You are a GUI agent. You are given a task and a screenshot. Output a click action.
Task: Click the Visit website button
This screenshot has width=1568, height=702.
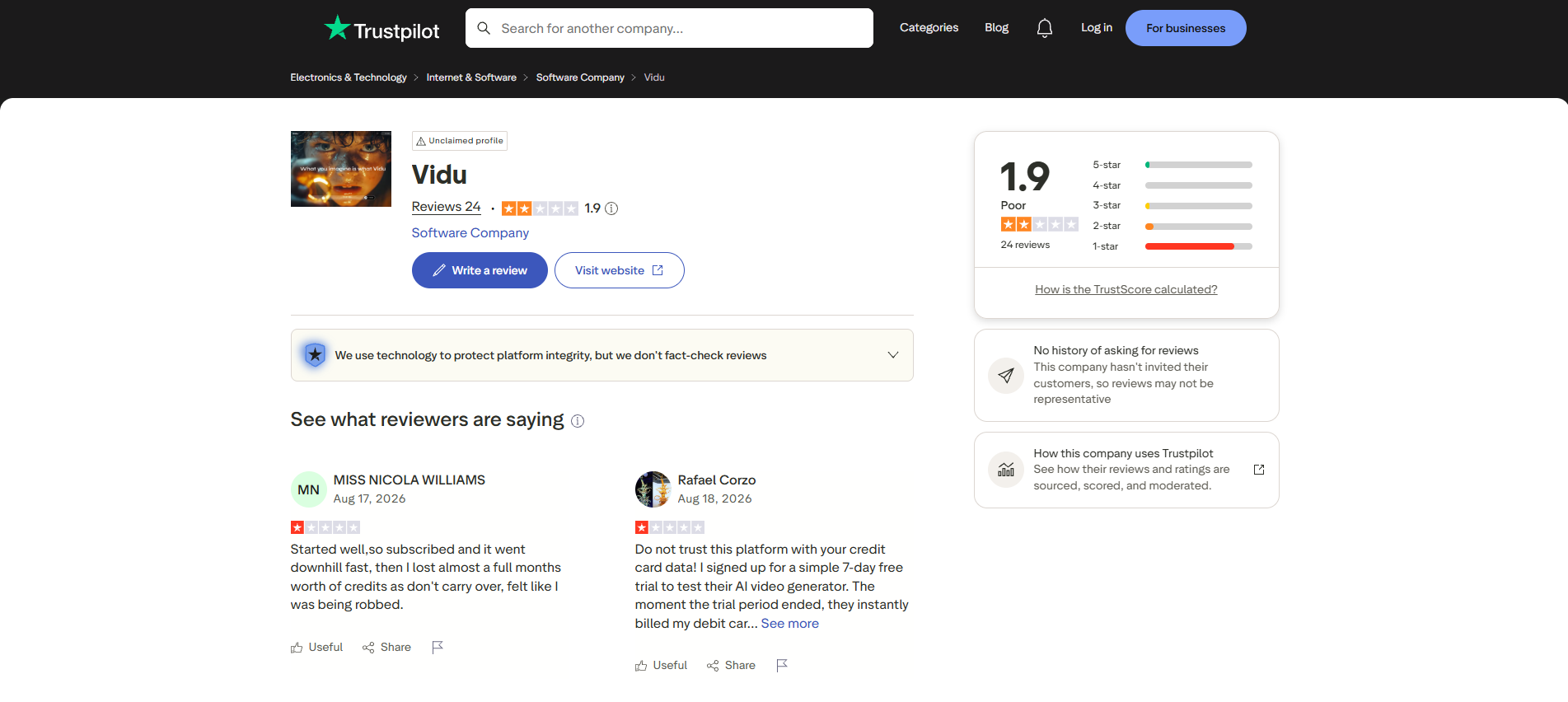pos(620,270)
